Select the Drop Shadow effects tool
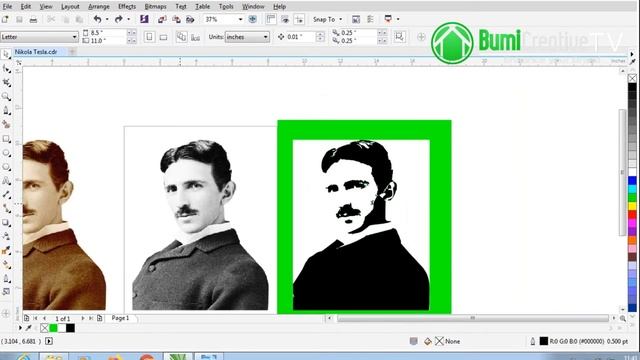This screenshot has width=640, height=360. point(6,222)
